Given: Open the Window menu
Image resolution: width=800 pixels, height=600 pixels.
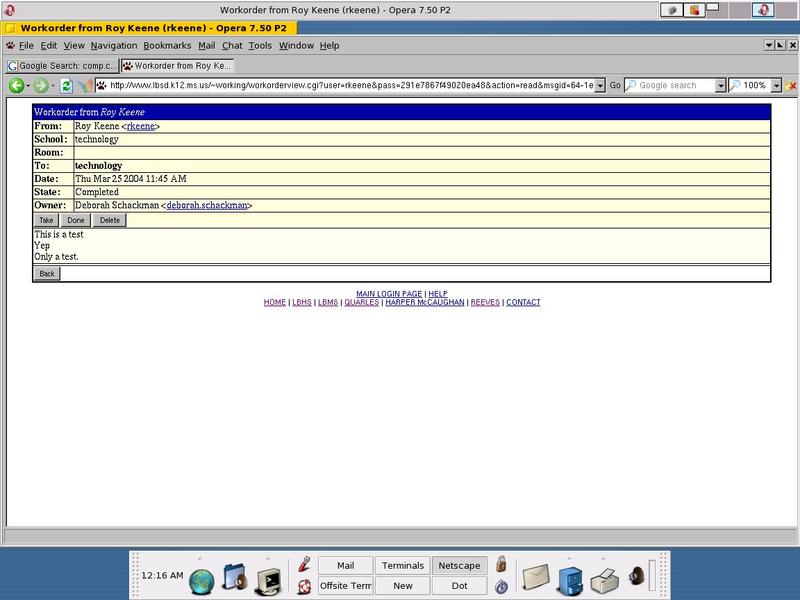Looking at the screenshot, I should pos(296,45).
